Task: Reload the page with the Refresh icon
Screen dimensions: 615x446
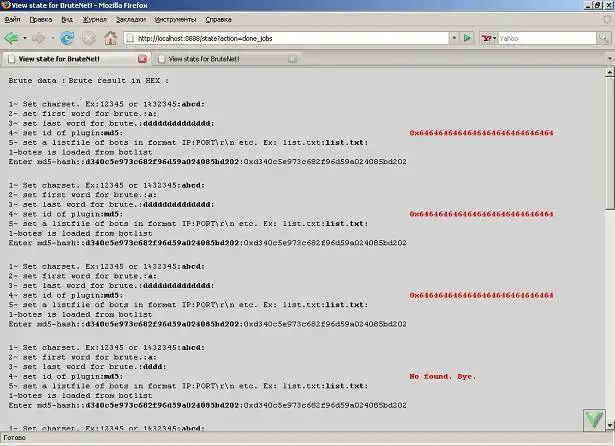Action: click(x=67, y=38)
